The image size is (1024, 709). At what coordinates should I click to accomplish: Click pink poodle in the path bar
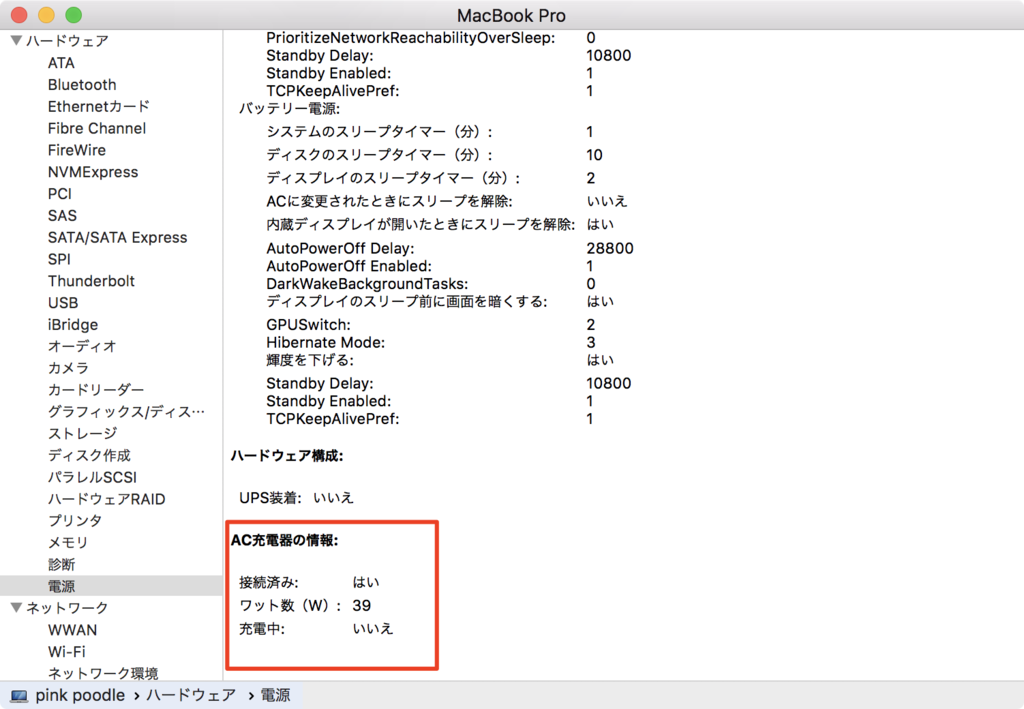coord(80,695)
